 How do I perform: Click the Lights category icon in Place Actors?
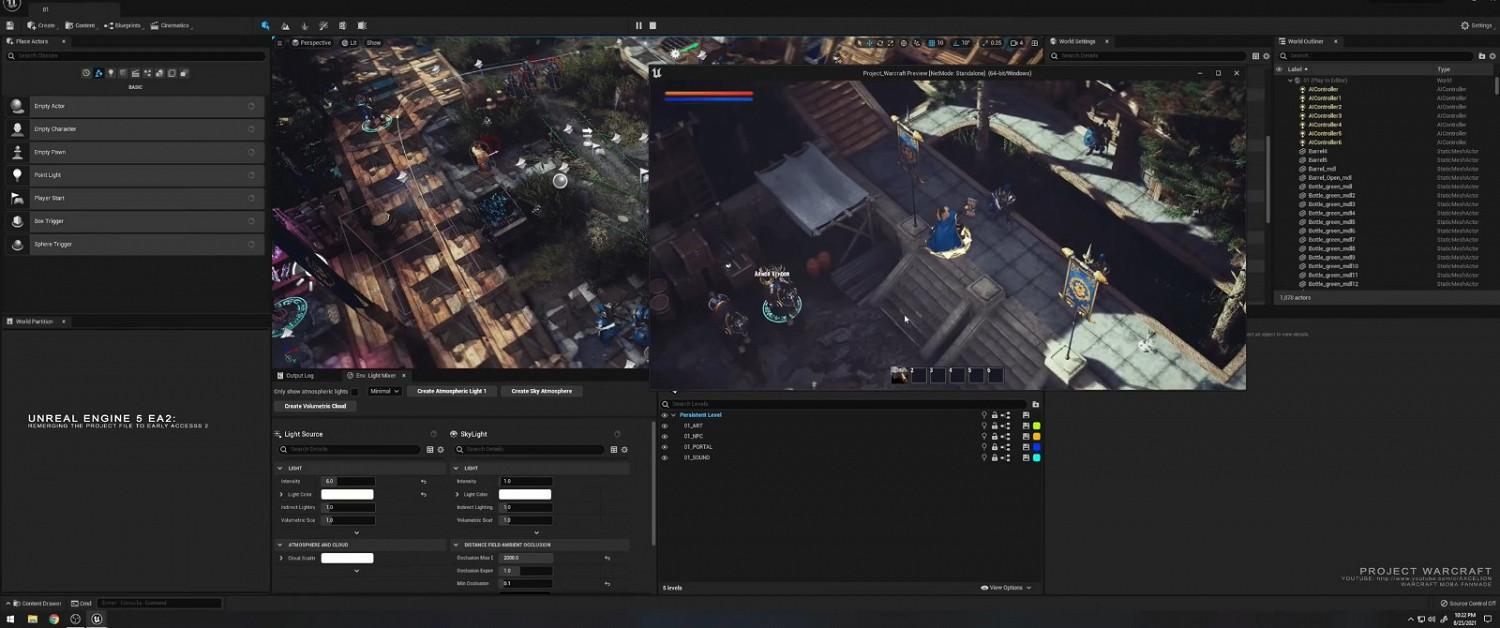(x=110, y=73)
